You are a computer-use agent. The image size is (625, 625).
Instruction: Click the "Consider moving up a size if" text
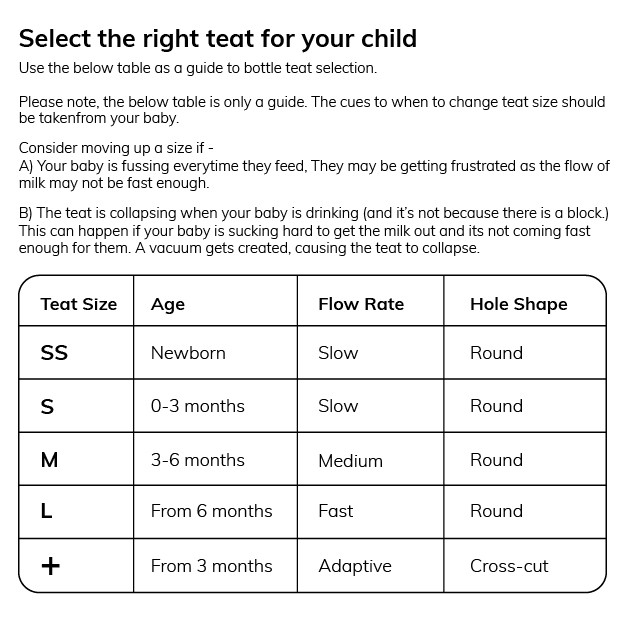(x=116, y=147)
